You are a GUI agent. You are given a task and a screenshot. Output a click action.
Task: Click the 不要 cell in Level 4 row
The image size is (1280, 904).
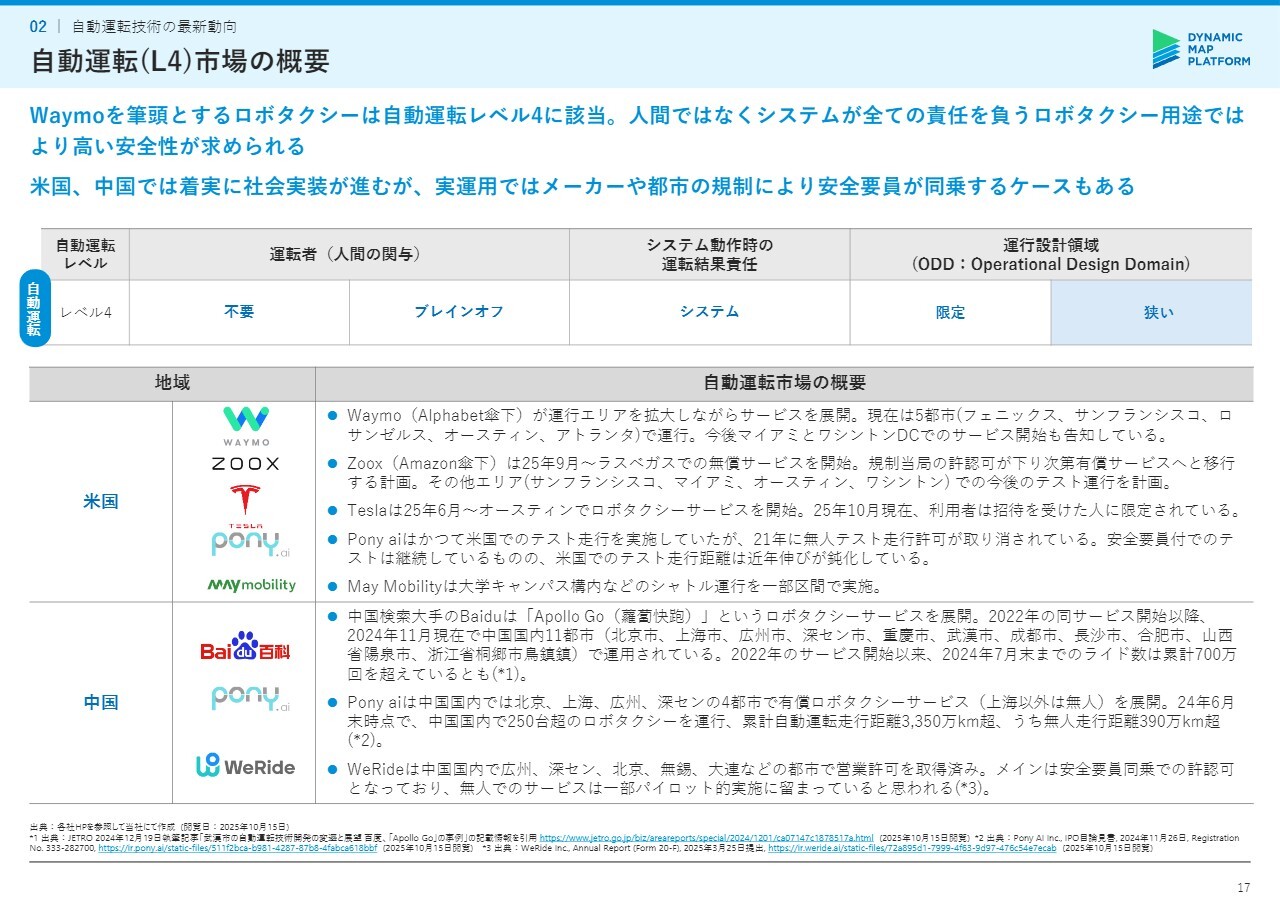[239, 312]
